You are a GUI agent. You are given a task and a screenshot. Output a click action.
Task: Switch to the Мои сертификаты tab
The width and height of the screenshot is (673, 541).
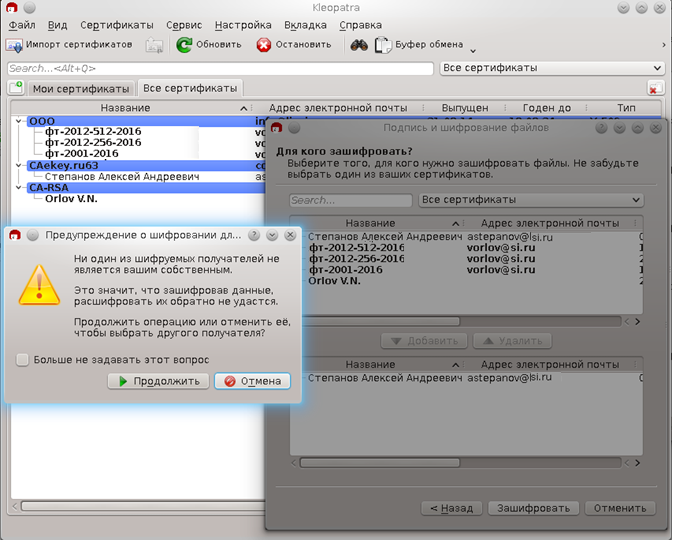[81, 89]
